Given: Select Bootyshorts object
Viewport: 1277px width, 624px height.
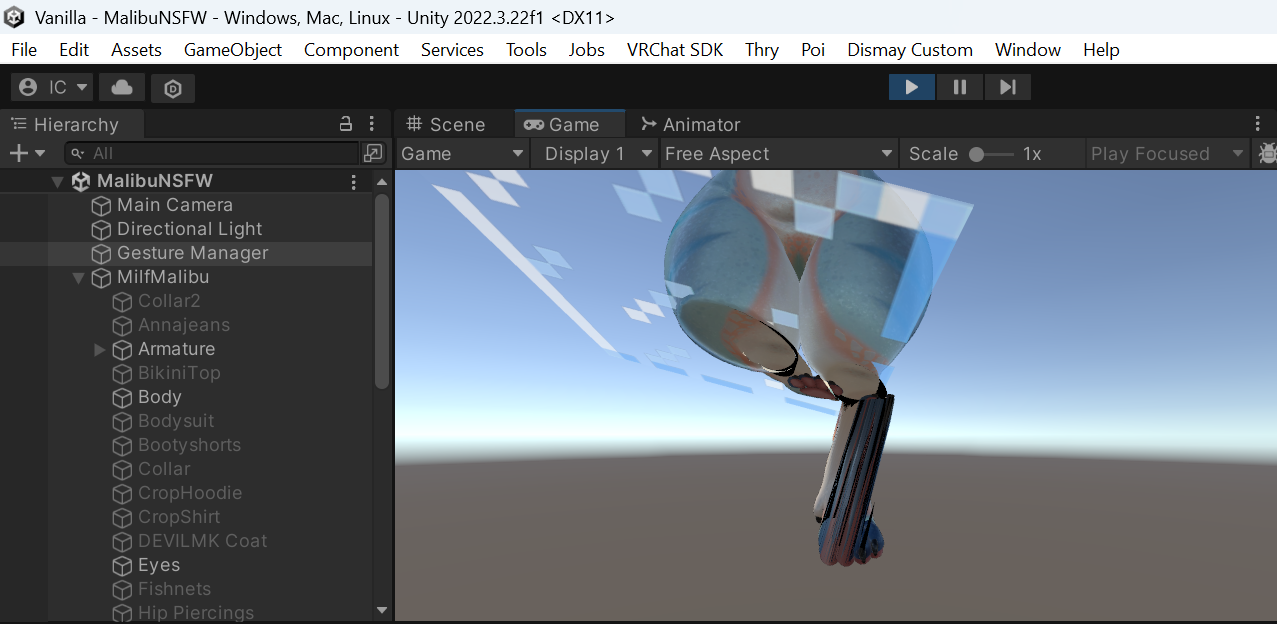Looking at the screenshot, I should (189, 445).
